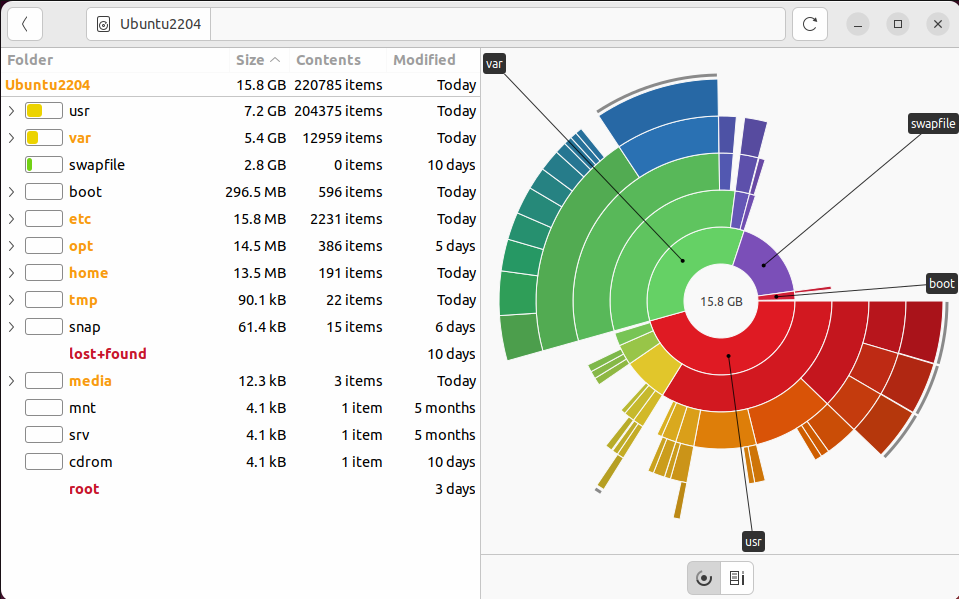Minimize the Disk Usage Analyzer window
The width and height of the screenshot is (959, 599).
[858, 24]
